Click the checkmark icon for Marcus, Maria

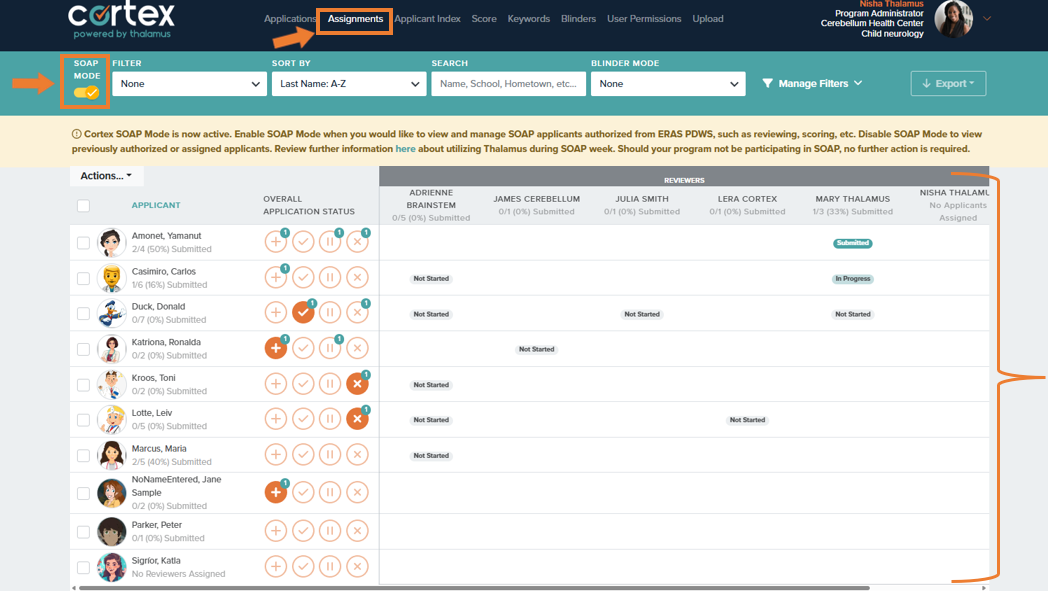coord(303,455)
